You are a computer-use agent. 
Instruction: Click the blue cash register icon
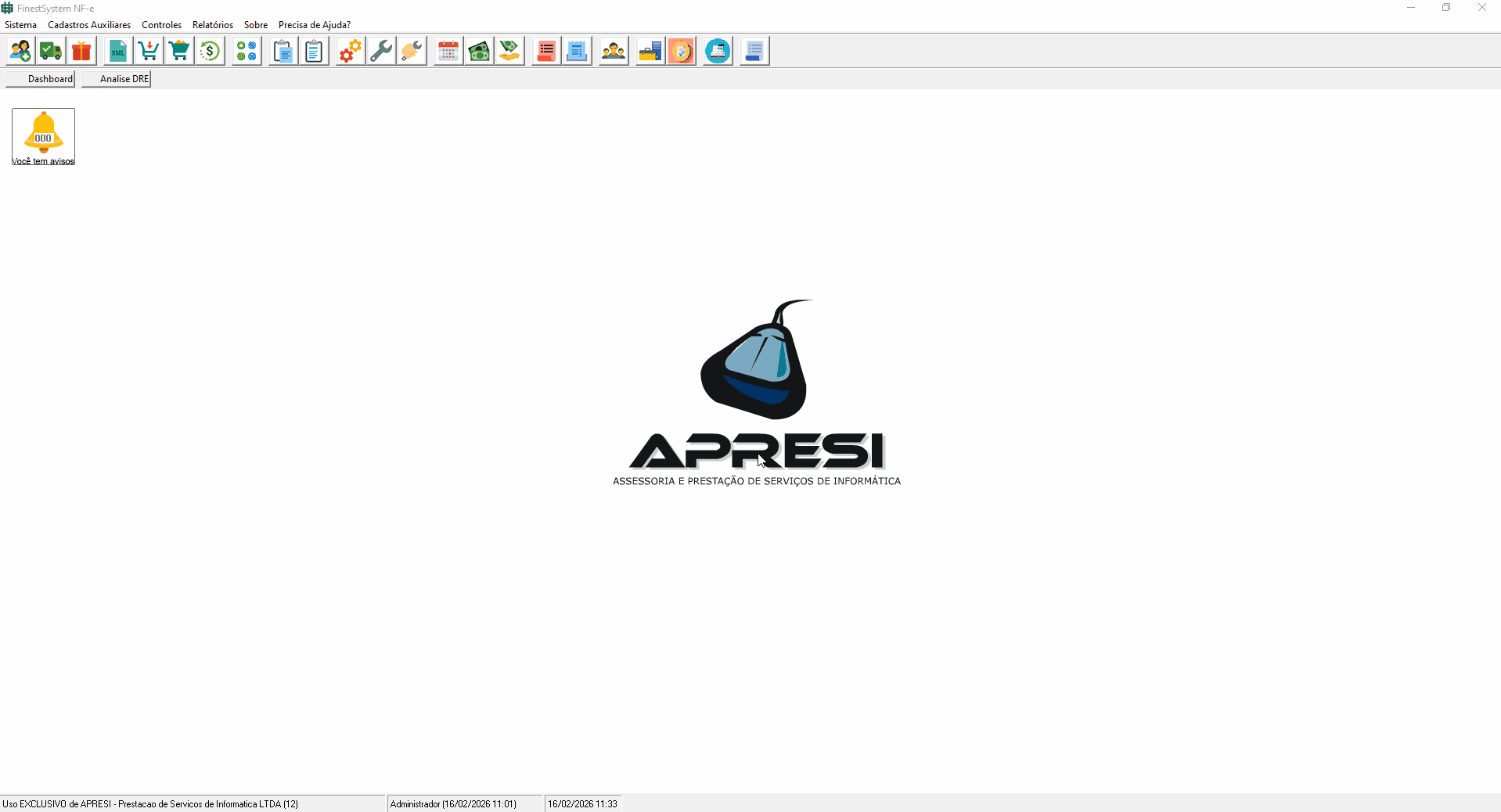[x=718, y=52]
